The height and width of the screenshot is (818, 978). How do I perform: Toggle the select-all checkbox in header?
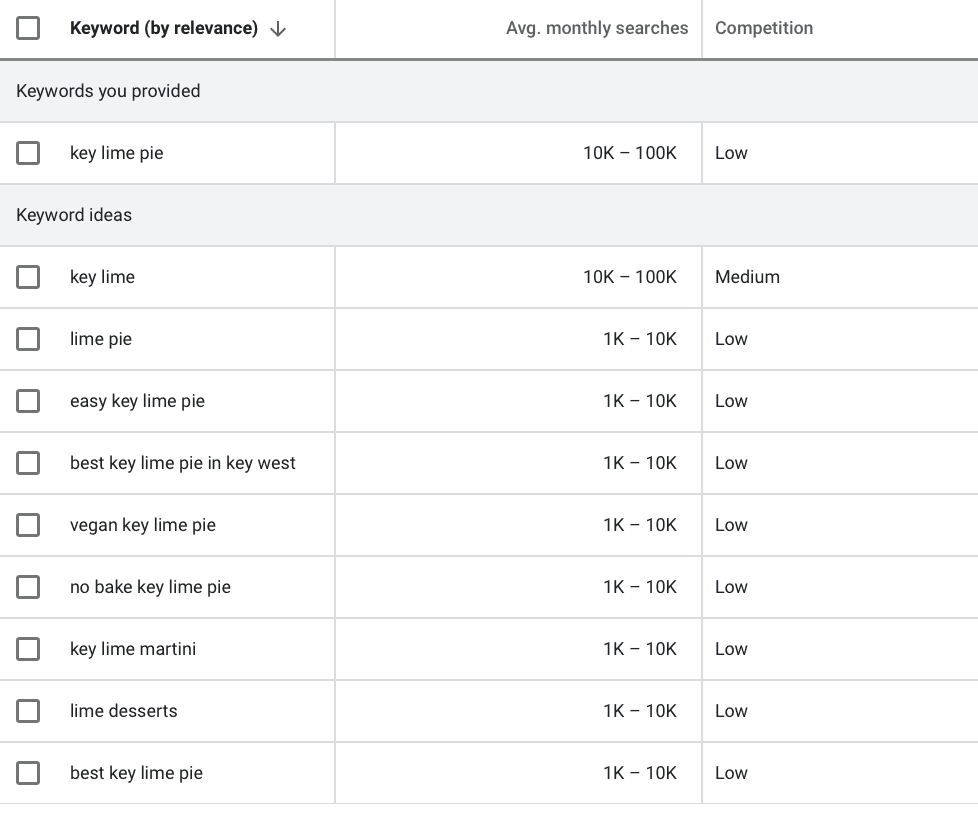coord(28,28)
